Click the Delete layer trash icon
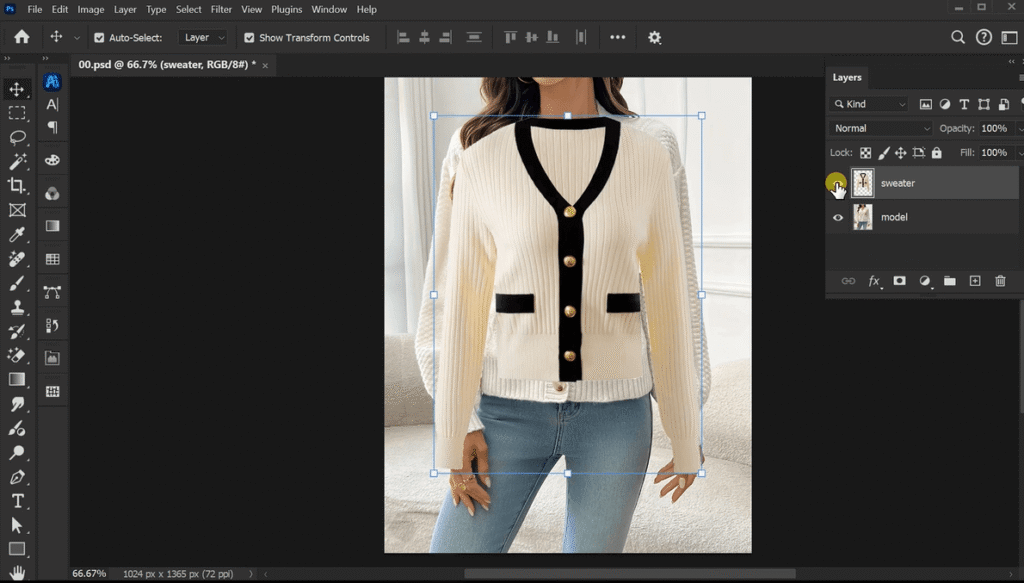This screenshot has width=1024, height=583. [1000, 282]
